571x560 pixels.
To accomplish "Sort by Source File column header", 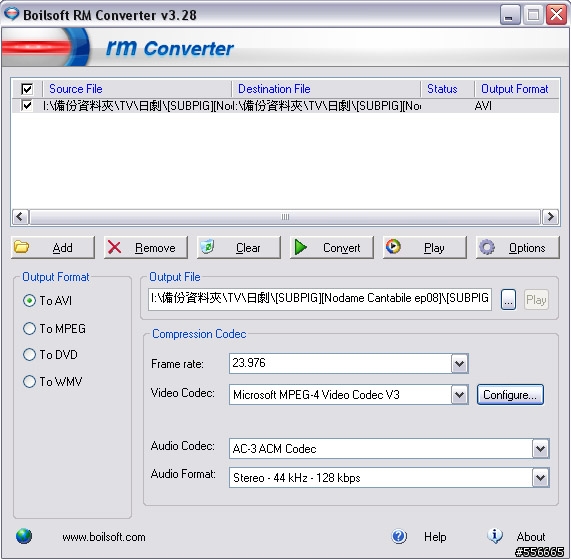I will [x=137, y=89].
